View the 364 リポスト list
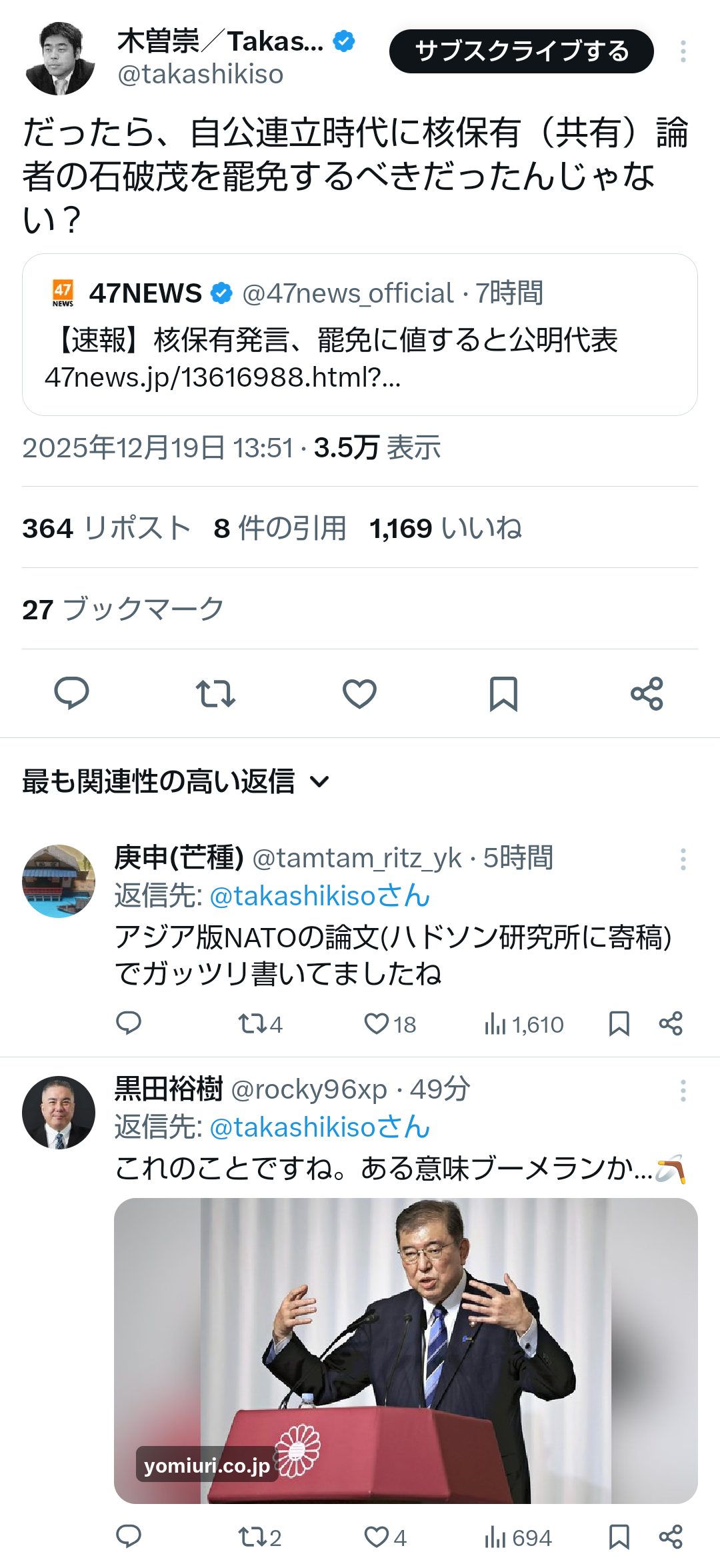 (x=107, y=528)
